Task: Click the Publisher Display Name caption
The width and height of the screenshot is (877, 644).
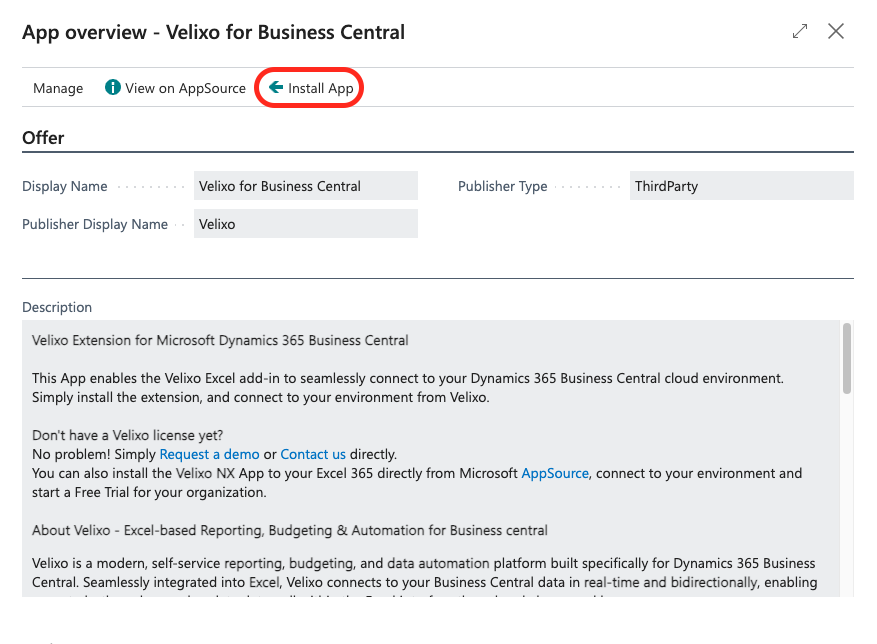Action: click(95, 224)
